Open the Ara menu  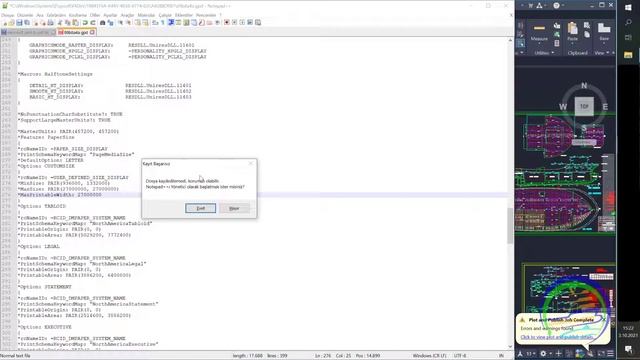[x=40, y=15]
